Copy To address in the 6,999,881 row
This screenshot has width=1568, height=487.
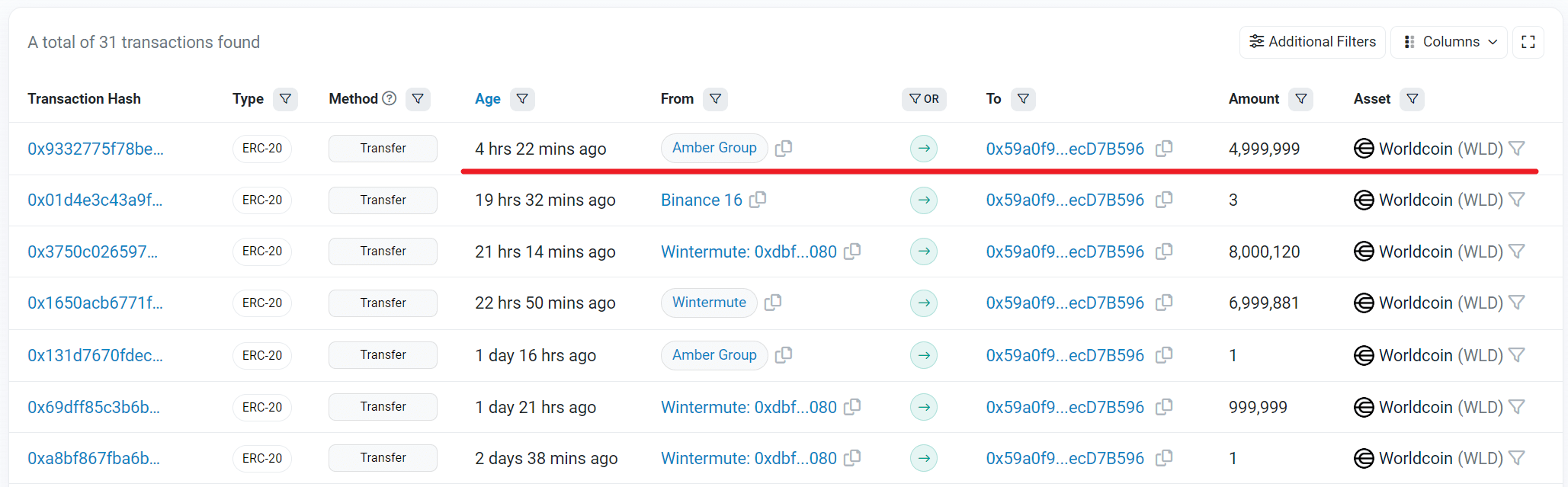click(1164, 303)
